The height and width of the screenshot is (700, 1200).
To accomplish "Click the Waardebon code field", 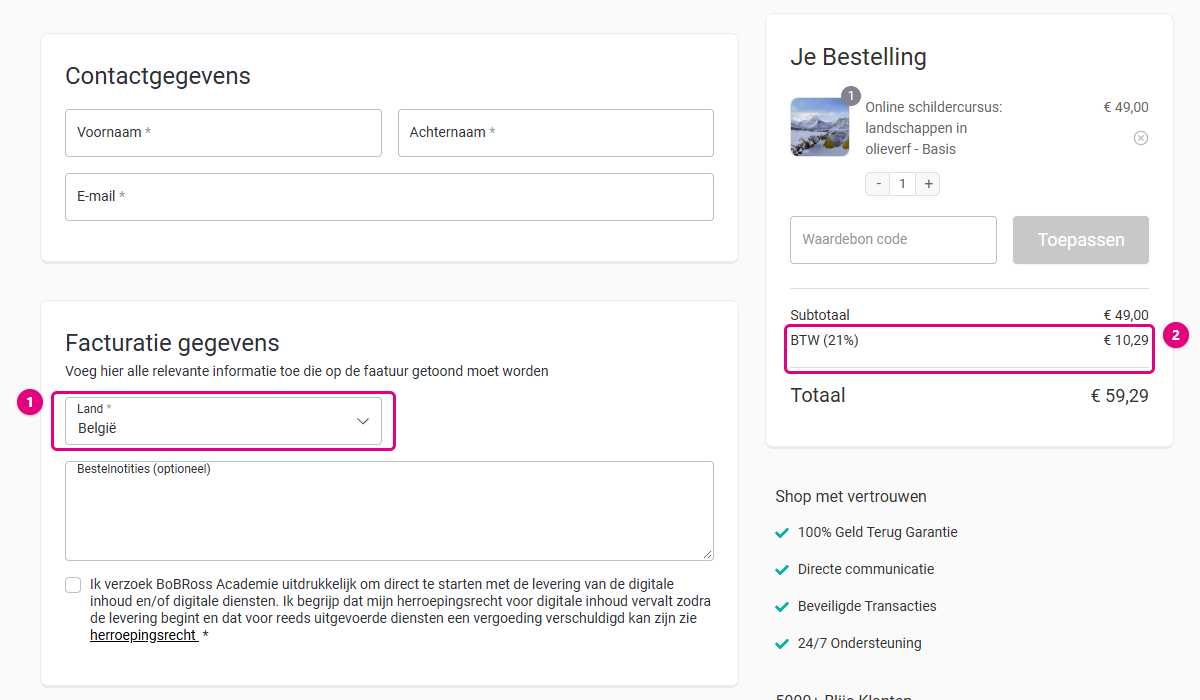I will (x=893, y=240).
